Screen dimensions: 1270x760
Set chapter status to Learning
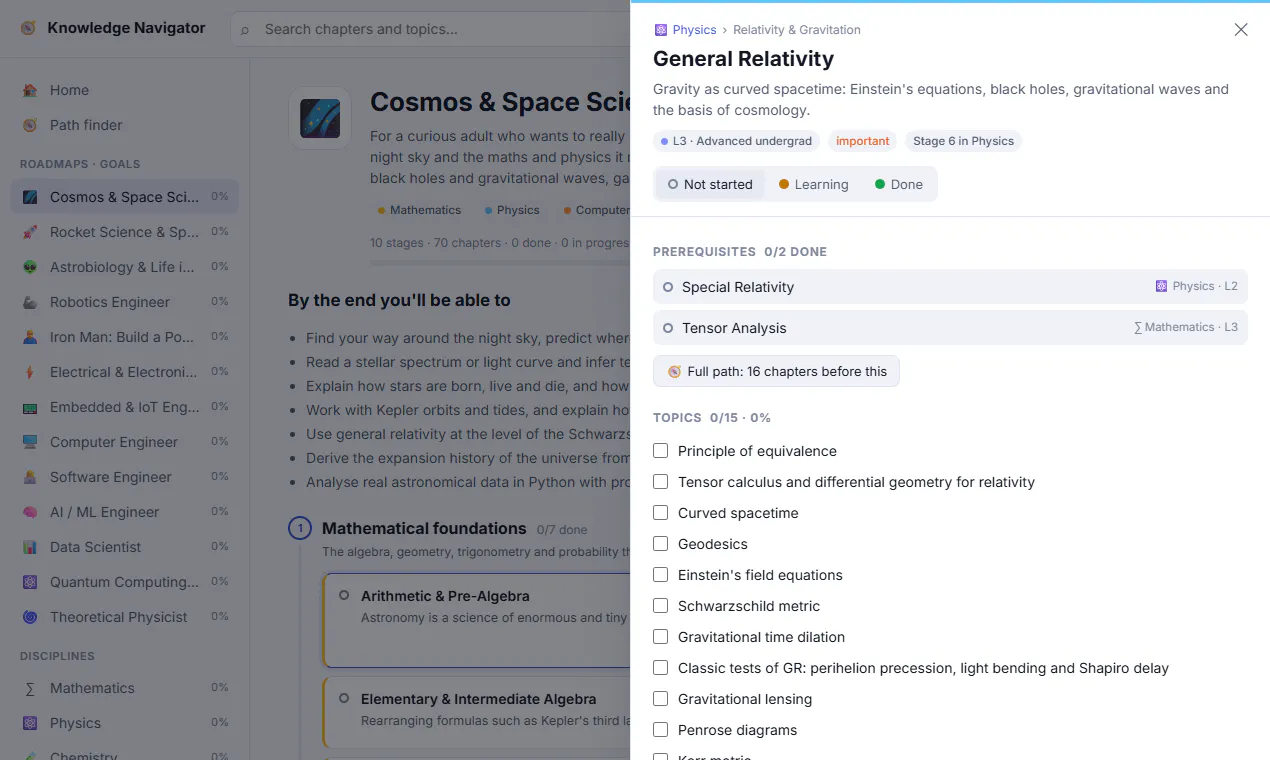click(x=813, y=184)
